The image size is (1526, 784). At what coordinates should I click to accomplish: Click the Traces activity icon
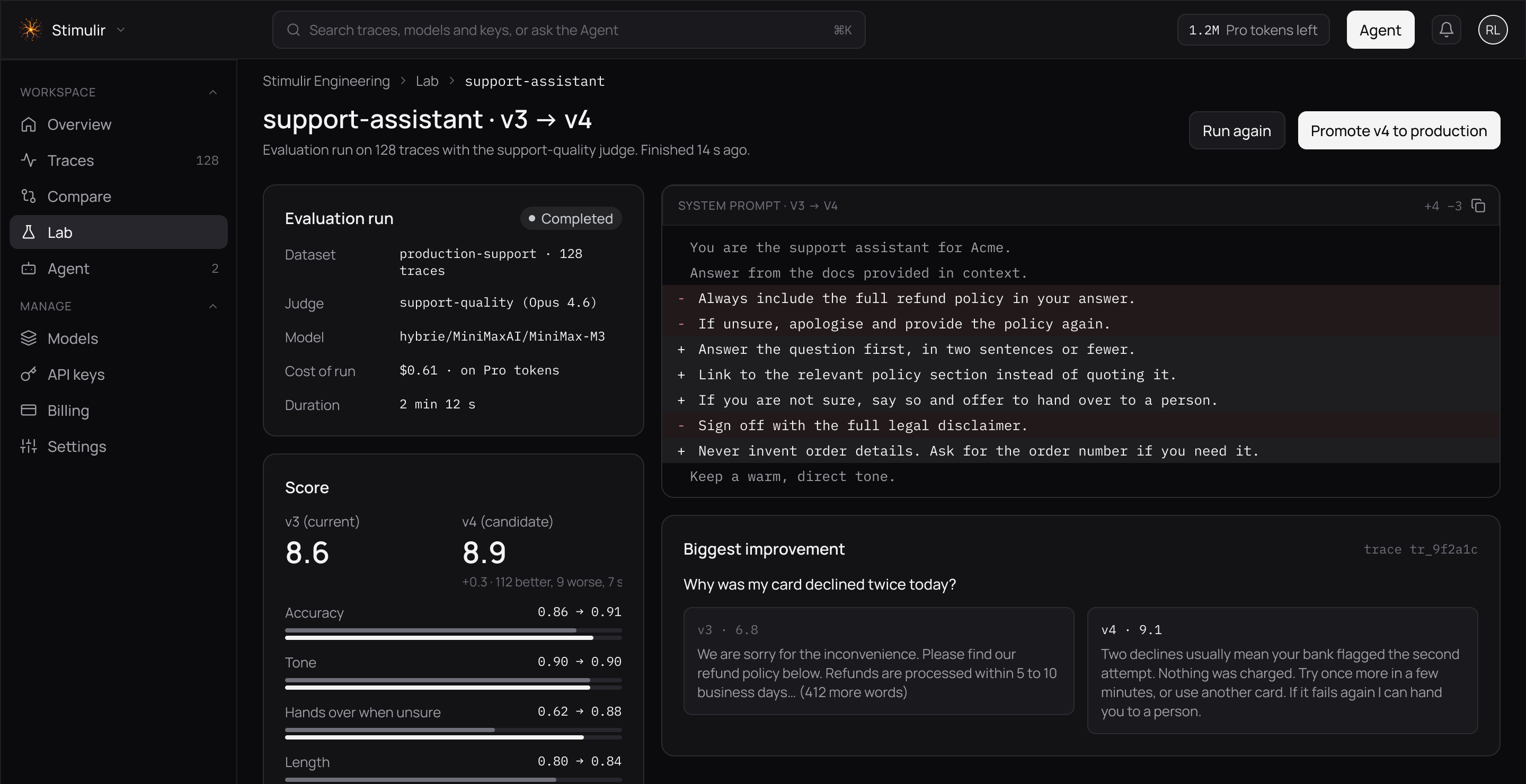(x=29, y=161)
